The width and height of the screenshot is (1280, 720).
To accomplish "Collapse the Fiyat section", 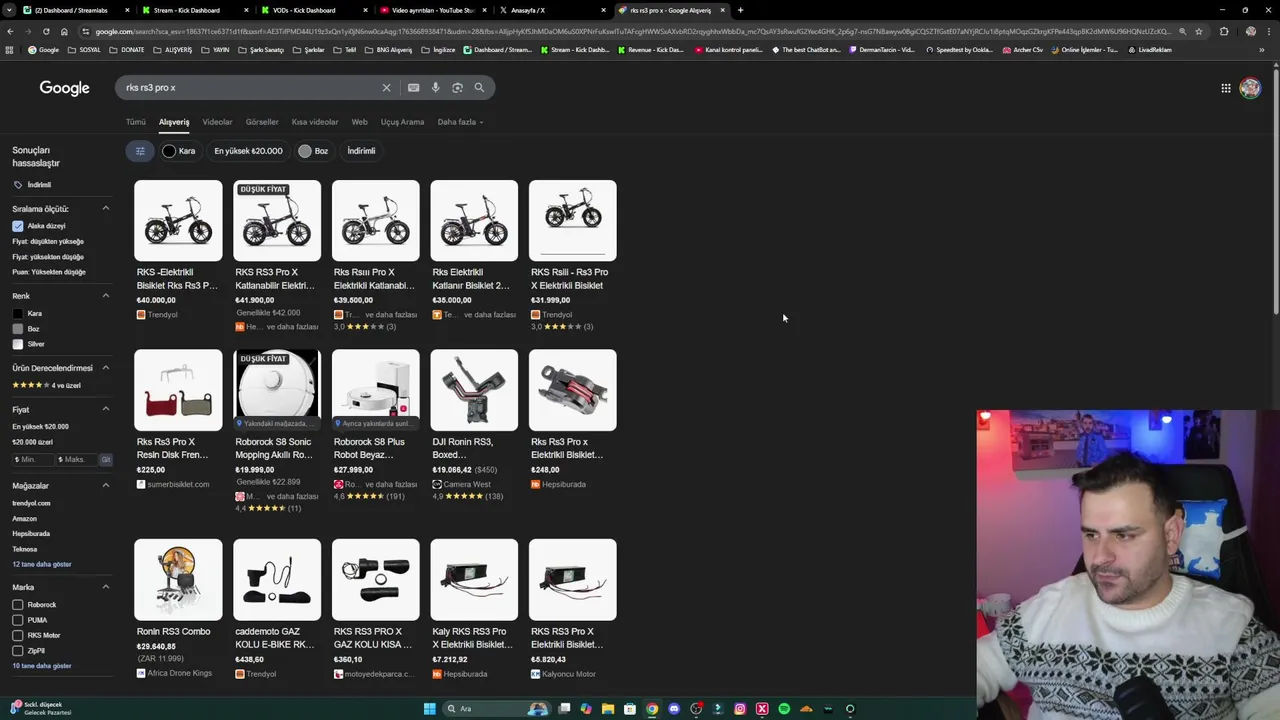I will pos(106,409).
